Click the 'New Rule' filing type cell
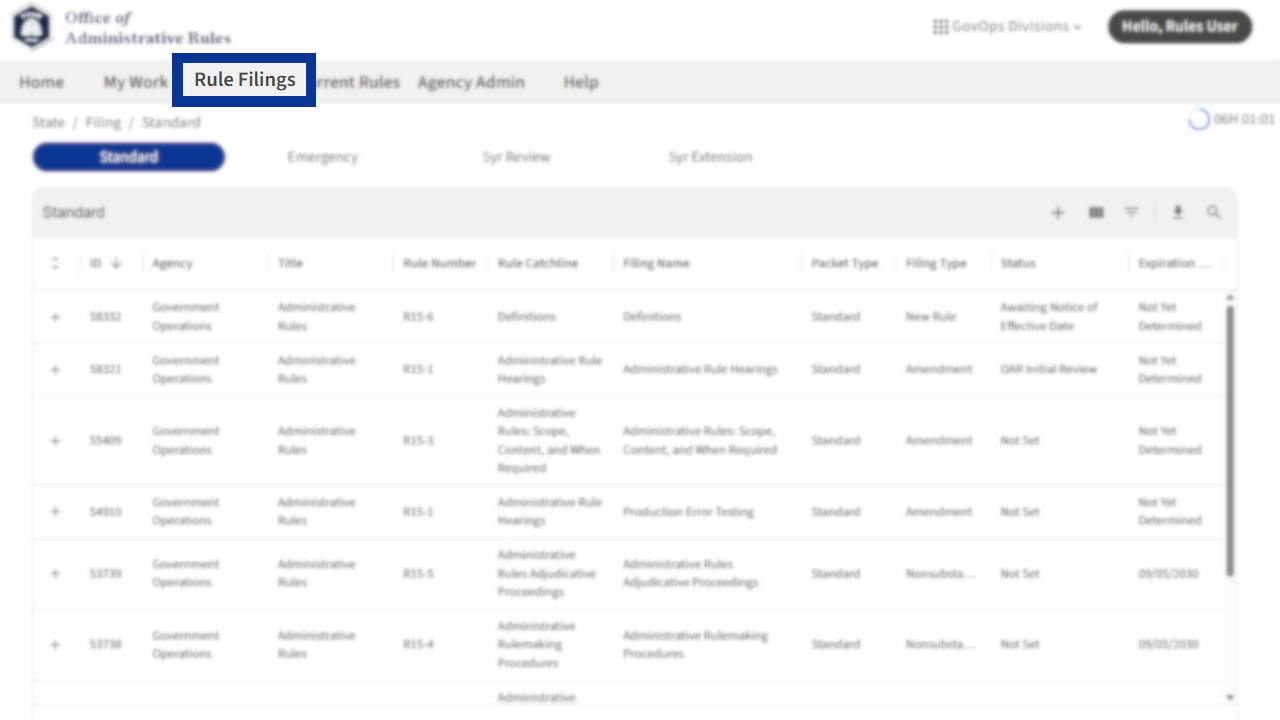The width and height of the screenshot is (1280, 720). (x=931, y=317)
